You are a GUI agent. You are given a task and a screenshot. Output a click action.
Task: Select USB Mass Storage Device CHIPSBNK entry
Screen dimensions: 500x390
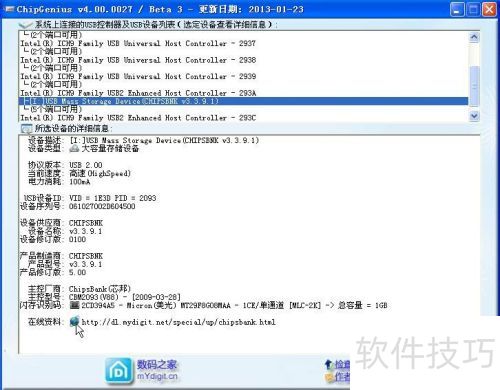(243, 101)
